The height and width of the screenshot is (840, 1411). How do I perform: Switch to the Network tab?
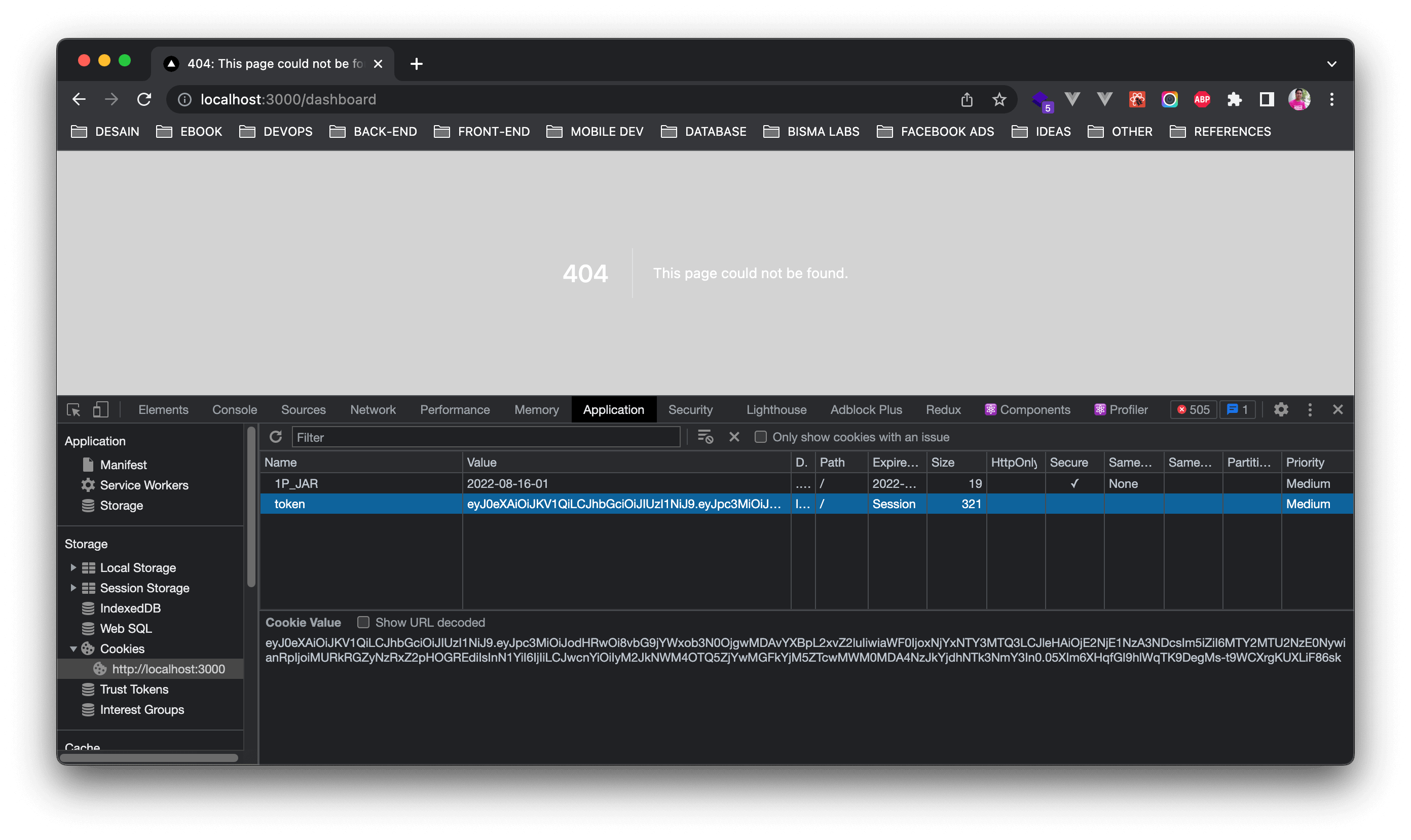click(x=373, y=410)
